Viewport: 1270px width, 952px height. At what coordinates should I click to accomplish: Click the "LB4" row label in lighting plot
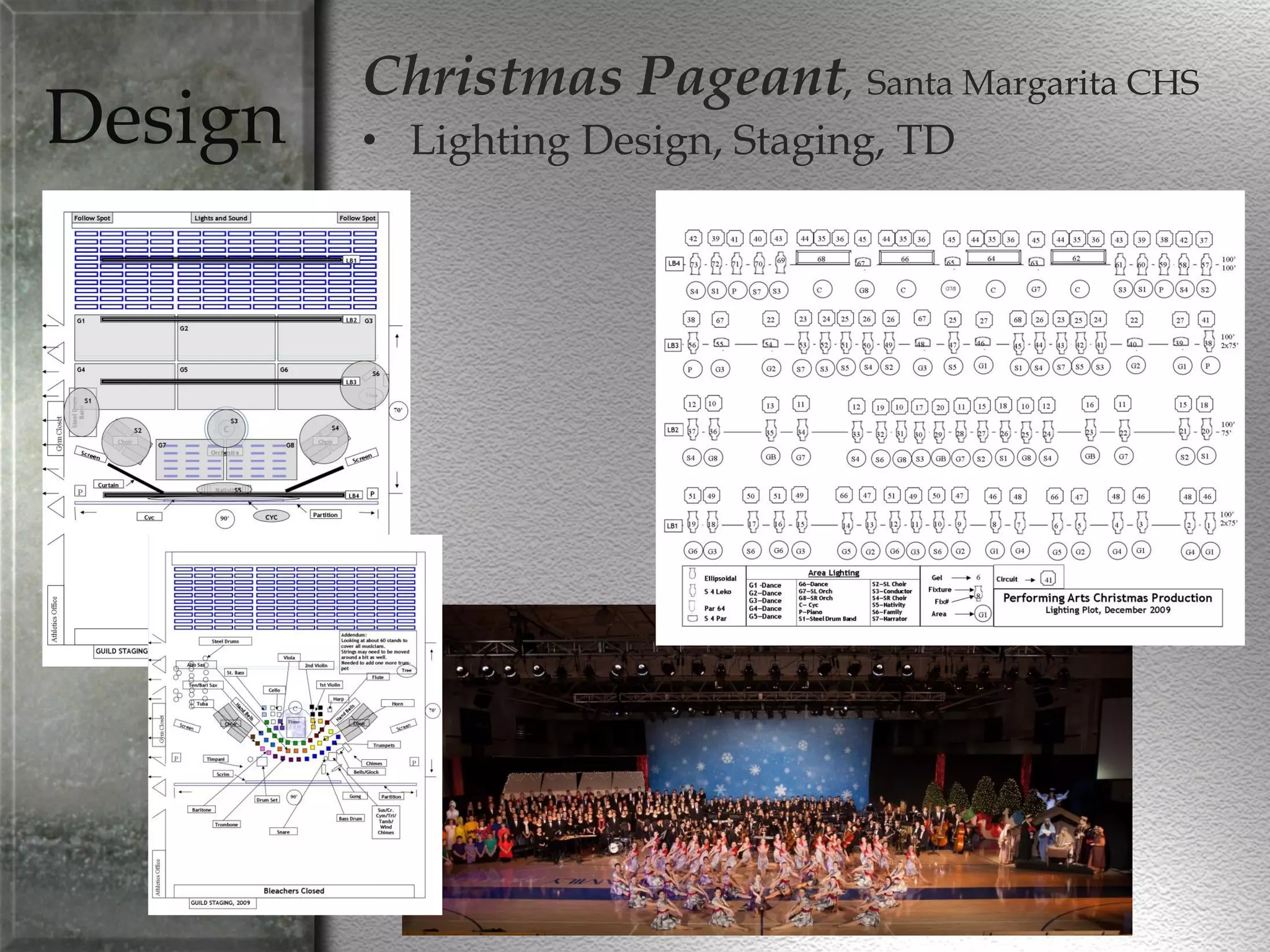point(674,263)
